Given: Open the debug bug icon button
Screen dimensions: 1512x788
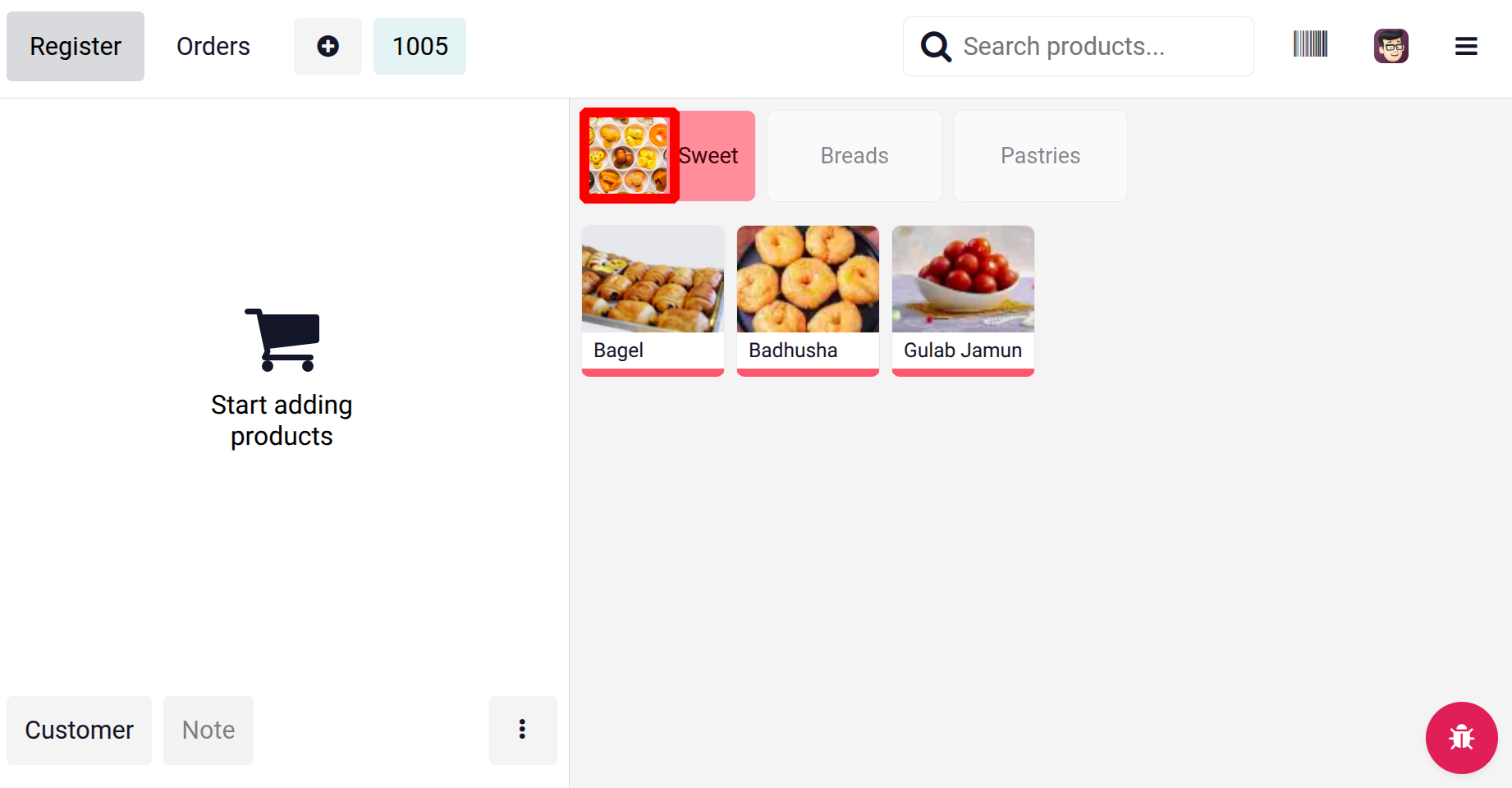Looking at the screenshot, I should point(1461,737).
